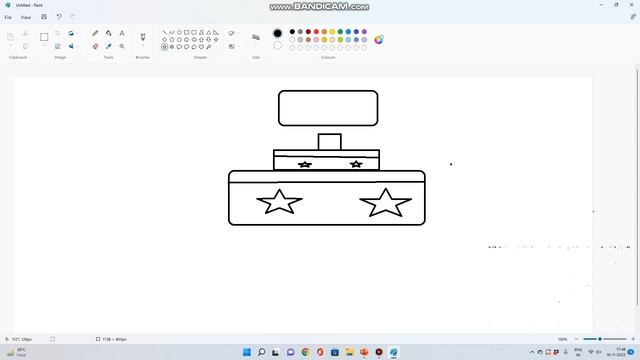640x360 pixels.
Task: Open the taskbar Search icon
Action: point(262,352)
